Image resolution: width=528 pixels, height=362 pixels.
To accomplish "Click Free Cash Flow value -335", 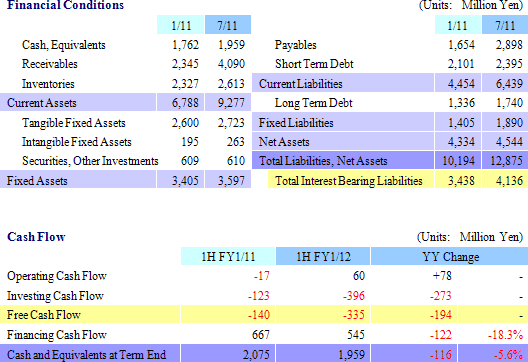I will click(x=354, y=315).
